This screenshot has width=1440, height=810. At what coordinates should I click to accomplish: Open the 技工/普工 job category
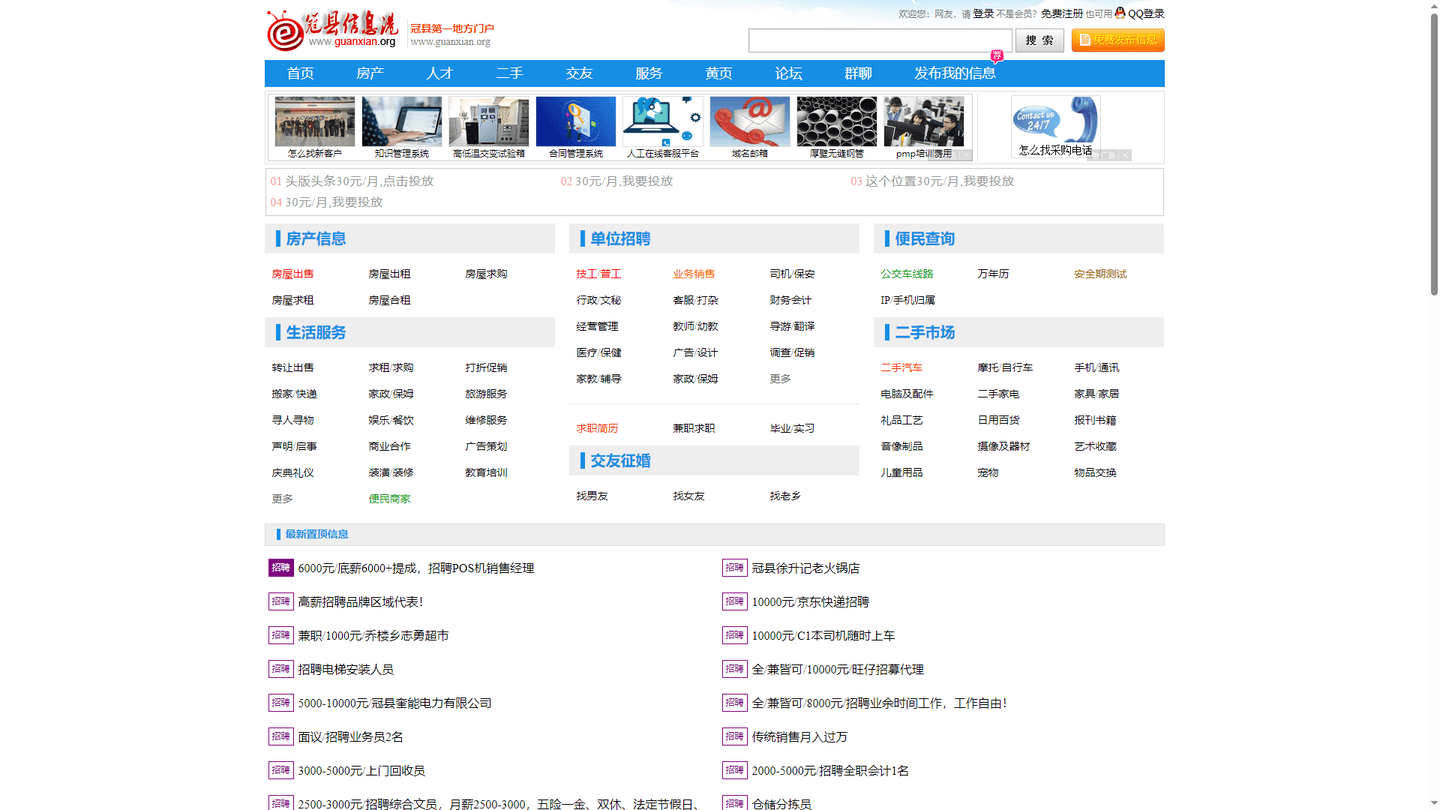[598, 274]
